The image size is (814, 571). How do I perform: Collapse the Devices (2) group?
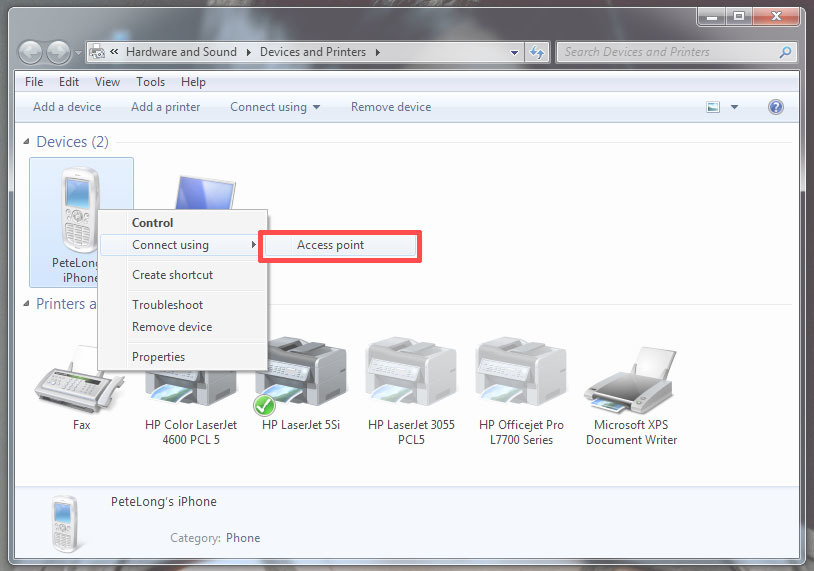26,142
